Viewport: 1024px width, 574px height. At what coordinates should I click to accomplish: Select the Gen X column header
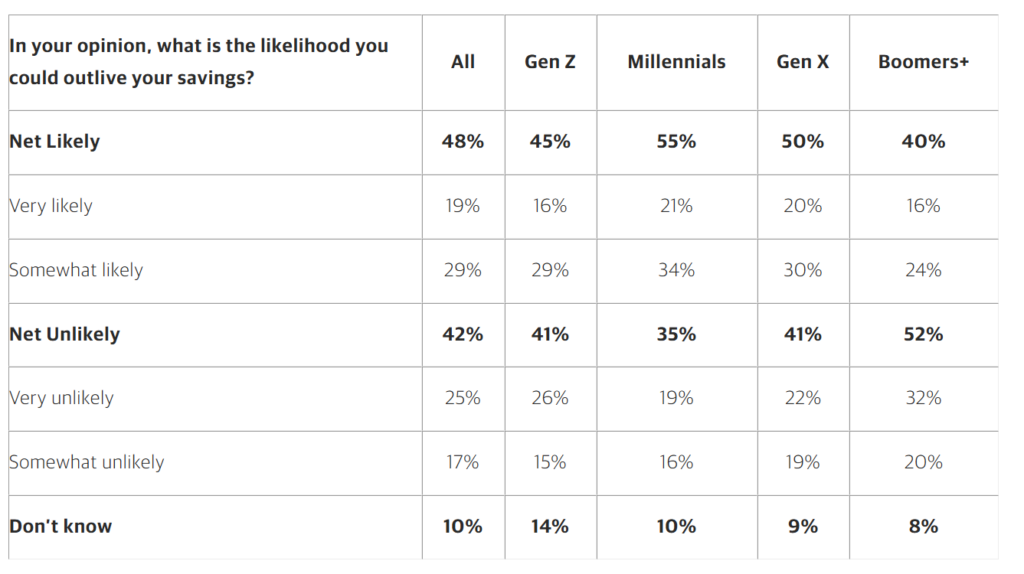coord(802,62)
